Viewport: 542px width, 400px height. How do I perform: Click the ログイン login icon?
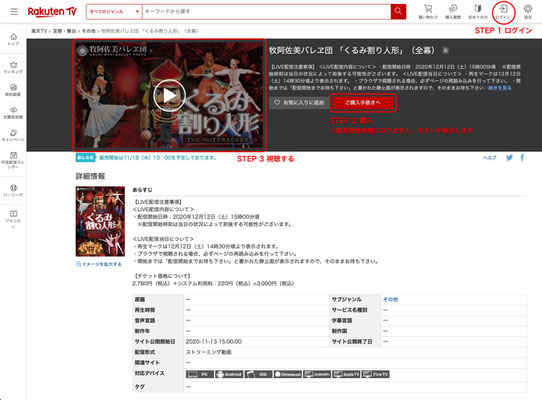click(503, 11)
